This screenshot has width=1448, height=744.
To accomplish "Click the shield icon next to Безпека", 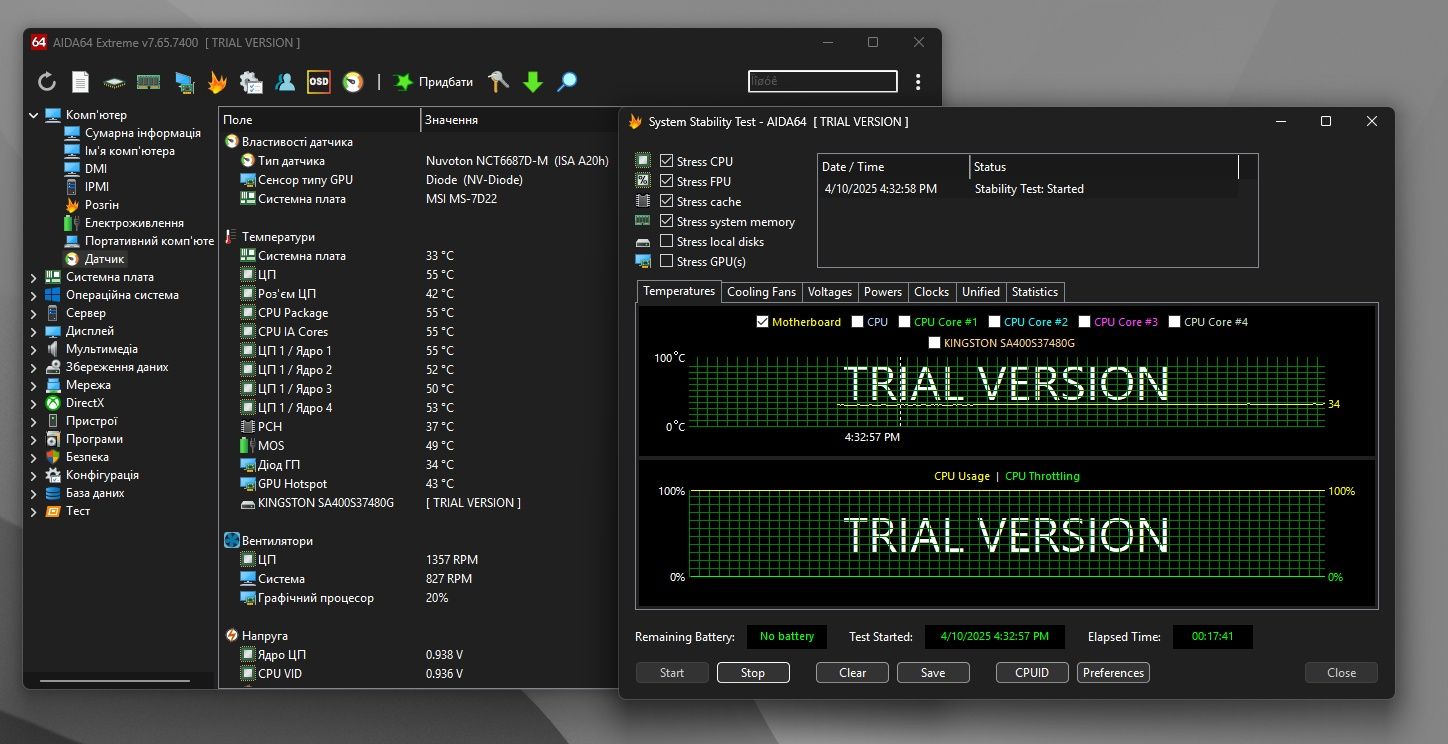I will 53,457.
